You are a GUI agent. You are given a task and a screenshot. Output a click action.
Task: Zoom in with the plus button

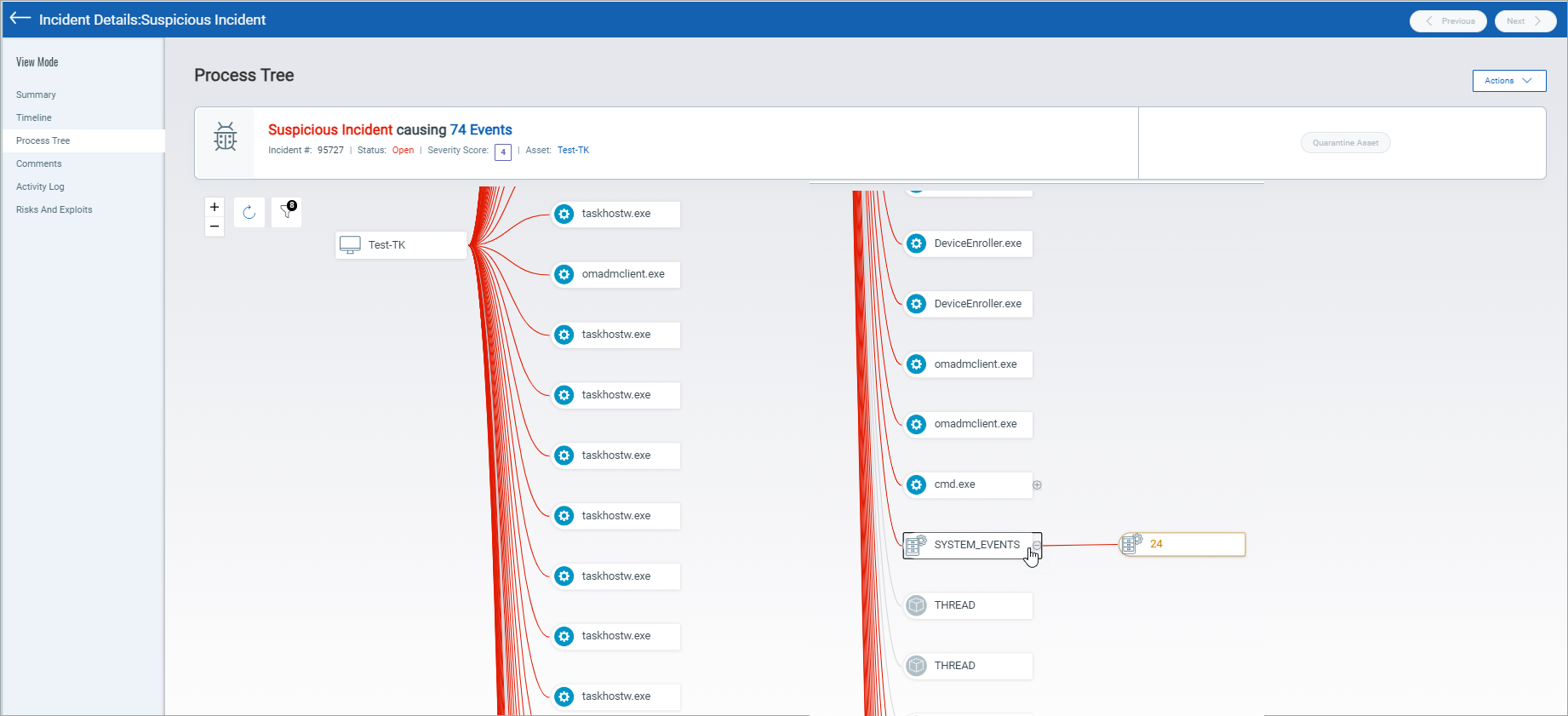click(215, 207)
